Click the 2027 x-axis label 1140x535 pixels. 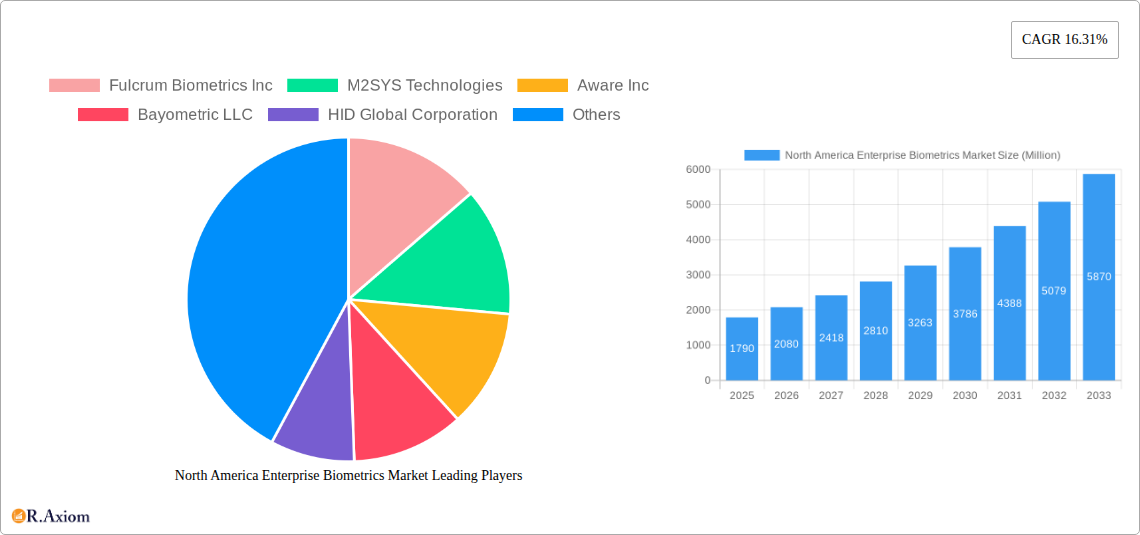pos(831,396)
